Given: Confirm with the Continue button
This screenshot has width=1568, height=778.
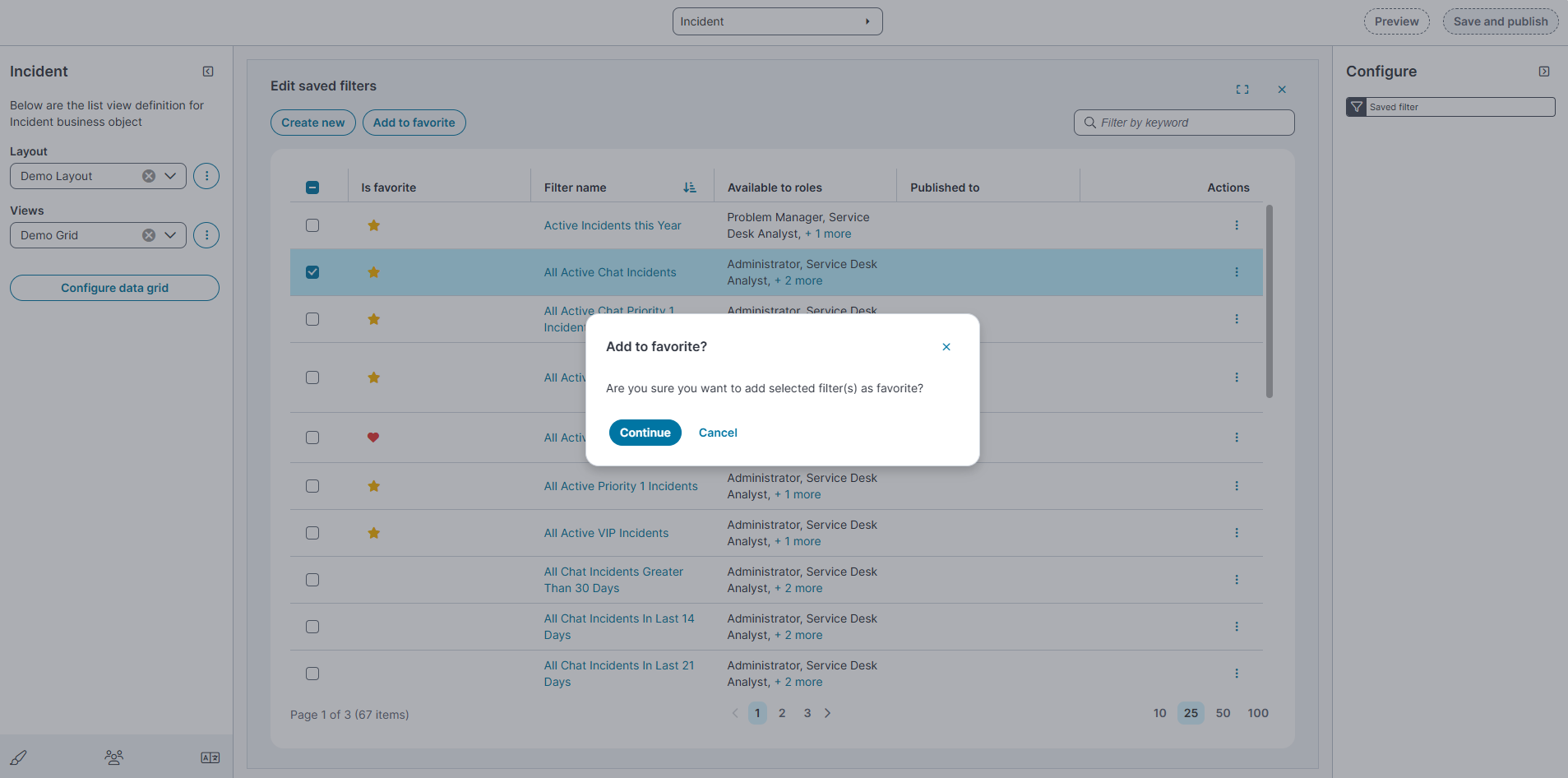Looking at the screenshot, I should [645, 433].
